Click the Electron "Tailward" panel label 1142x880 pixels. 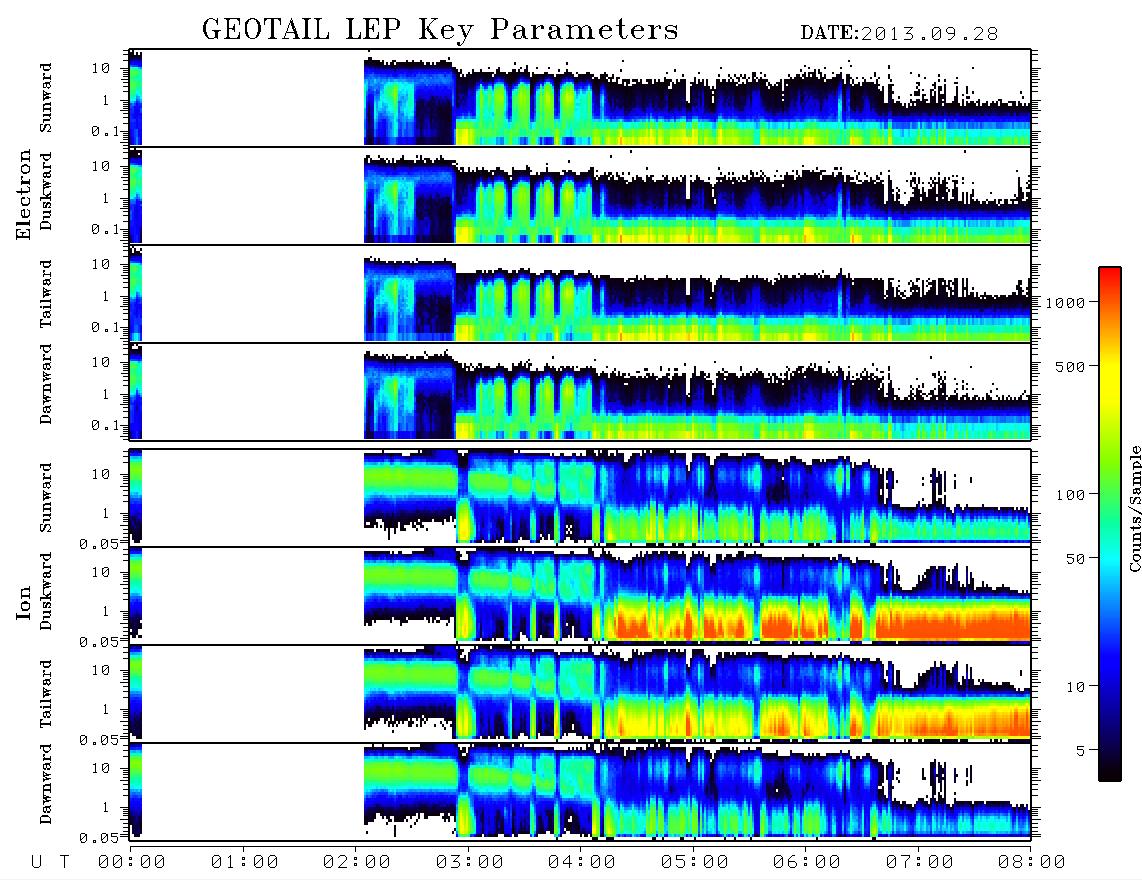click(46, 294)
